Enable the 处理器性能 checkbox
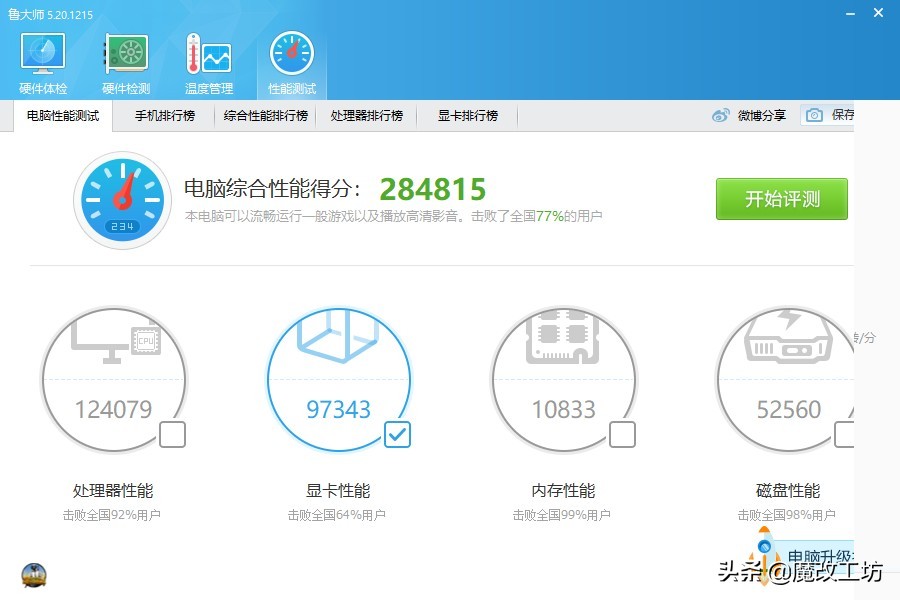 point(172,434)
